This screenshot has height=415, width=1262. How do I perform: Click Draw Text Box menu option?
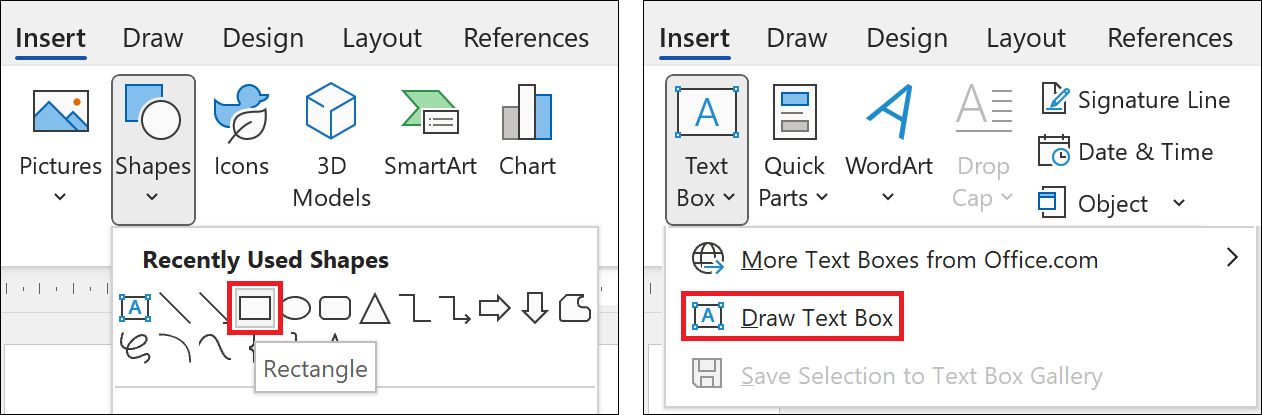(793, 318)
